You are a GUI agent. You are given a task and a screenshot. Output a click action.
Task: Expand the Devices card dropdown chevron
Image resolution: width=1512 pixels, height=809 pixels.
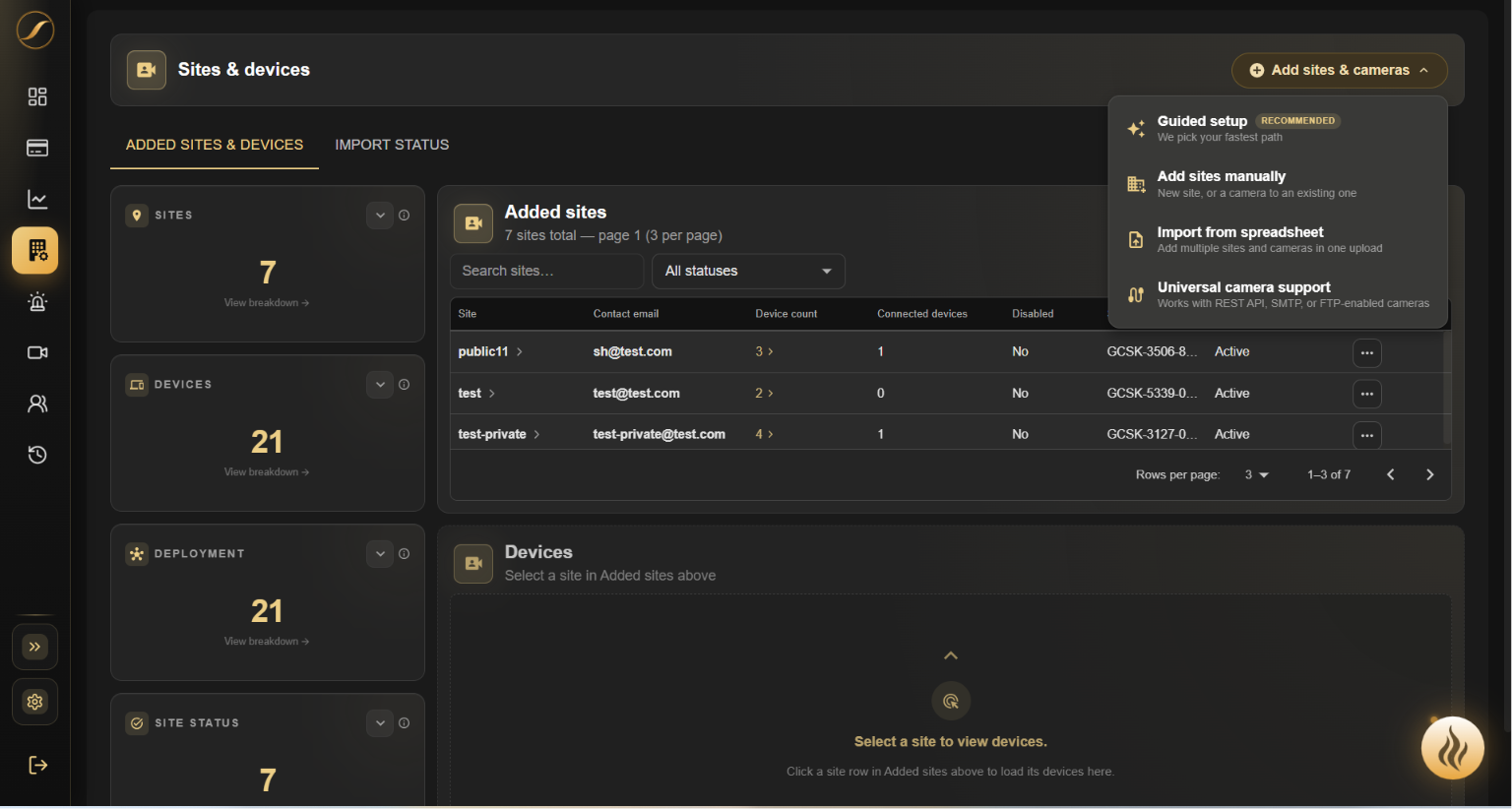380,385
